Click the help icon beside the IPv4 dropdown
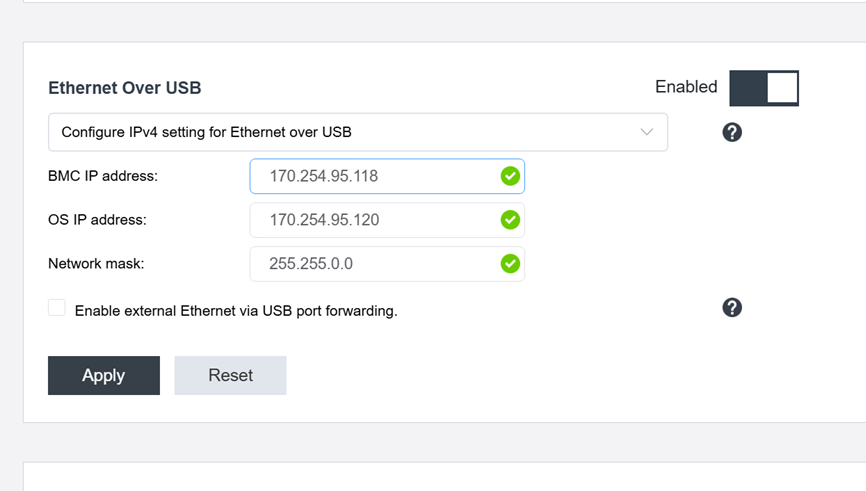 (x=732, y=132)
